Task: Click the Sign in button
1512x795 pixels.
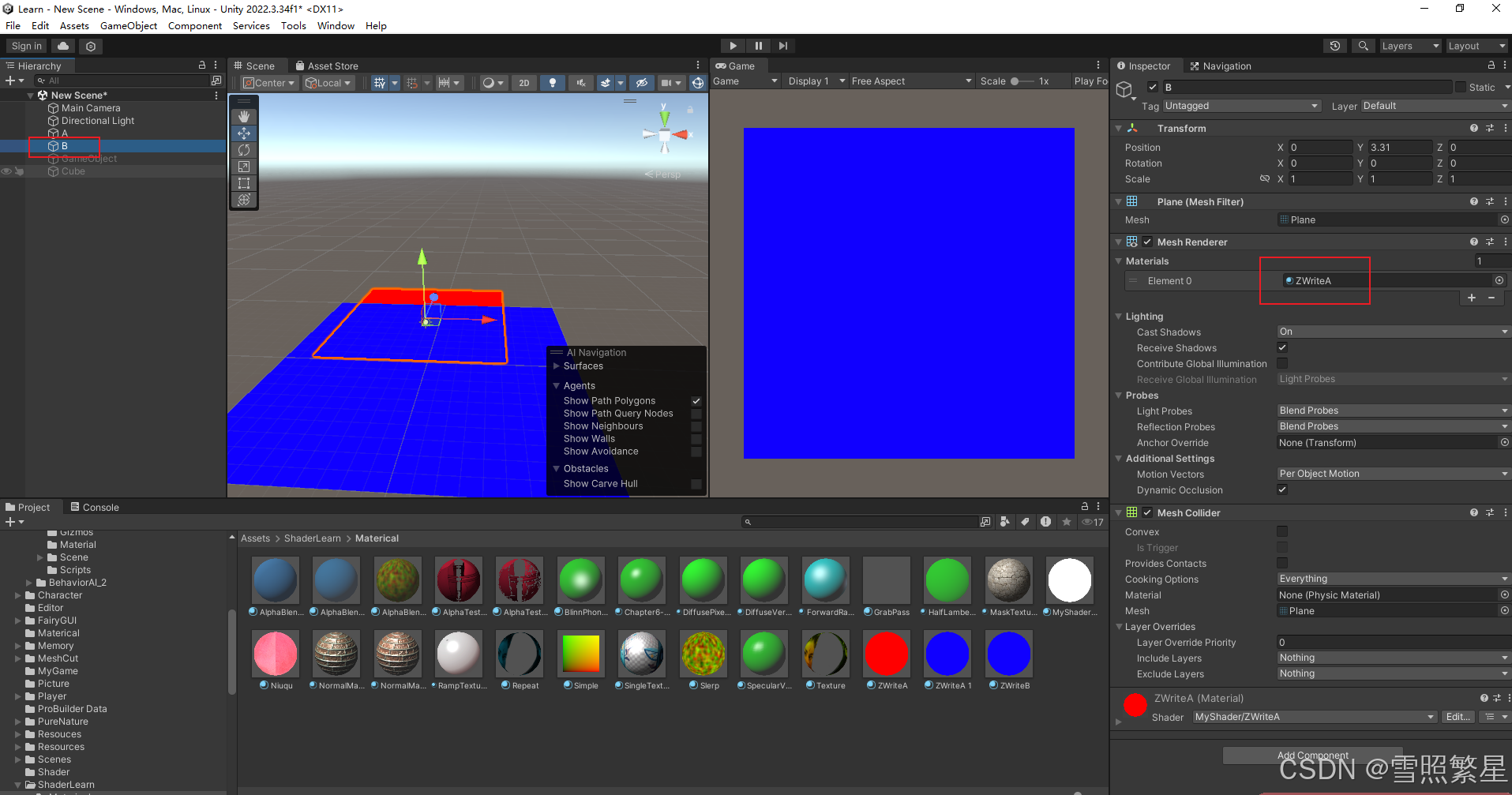Action: click(27, 46)
